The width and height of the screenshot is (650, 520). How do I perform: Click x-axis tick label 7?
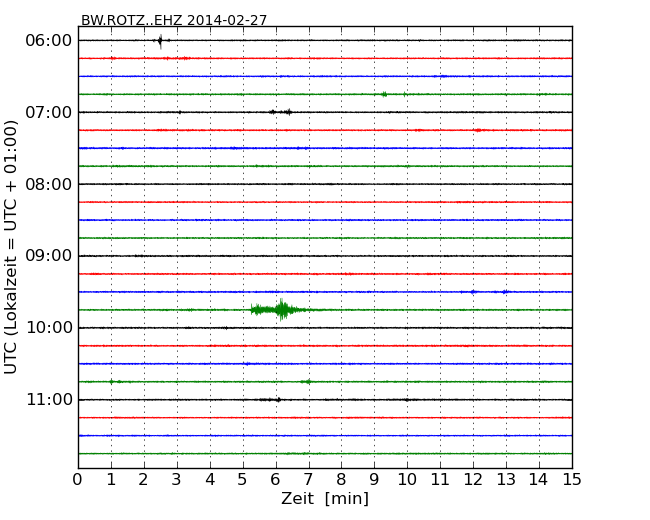coord(308,479)
